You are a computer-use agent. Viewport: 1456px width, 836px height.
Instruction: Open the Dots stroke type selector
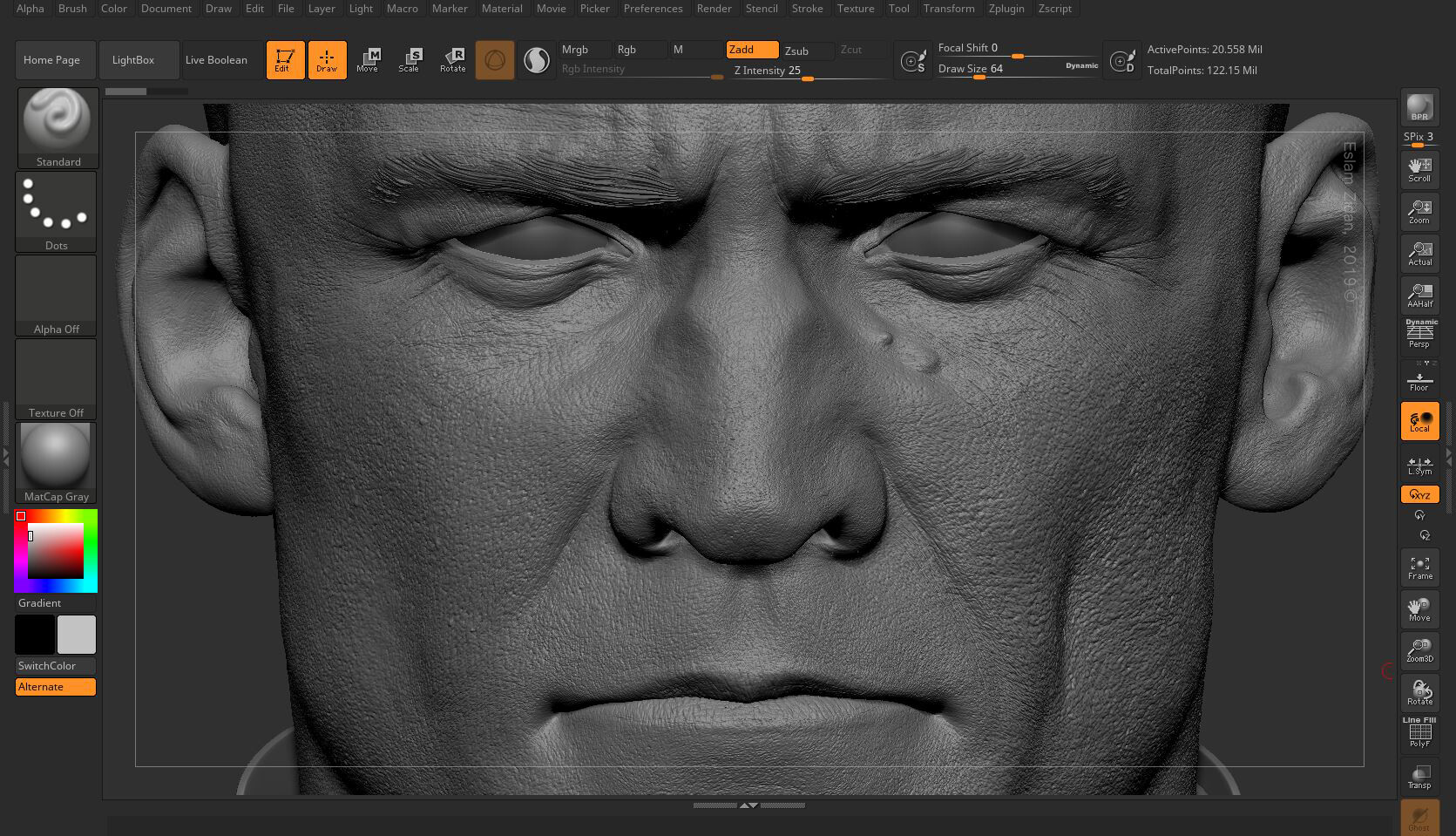(x=56, y=212)
